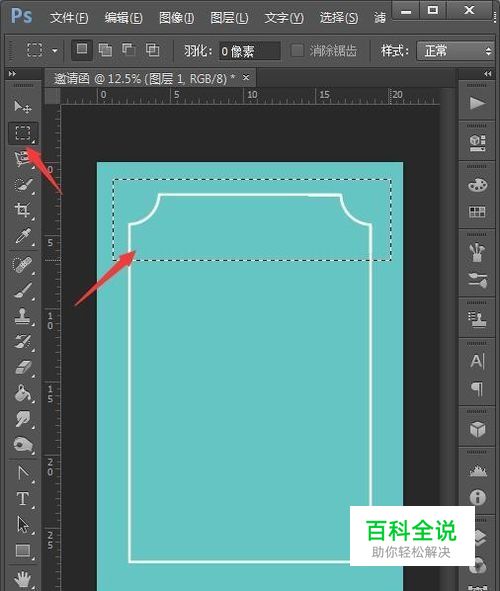Select the Spot Healing Brush tool
The width and height of the screenshot is (500, 591).
pyautogui.click(x=23, y=265)
